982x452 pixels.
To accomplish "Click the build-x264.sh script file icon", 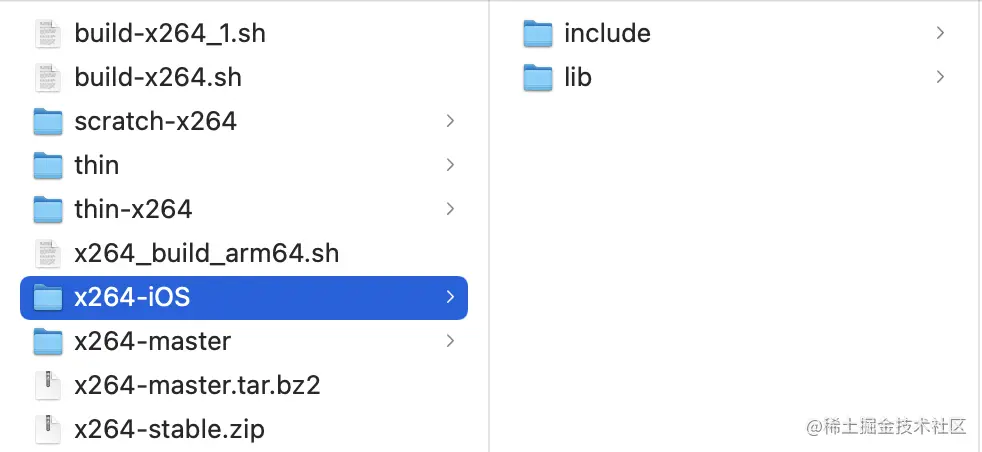I will (x=48, y=77).
